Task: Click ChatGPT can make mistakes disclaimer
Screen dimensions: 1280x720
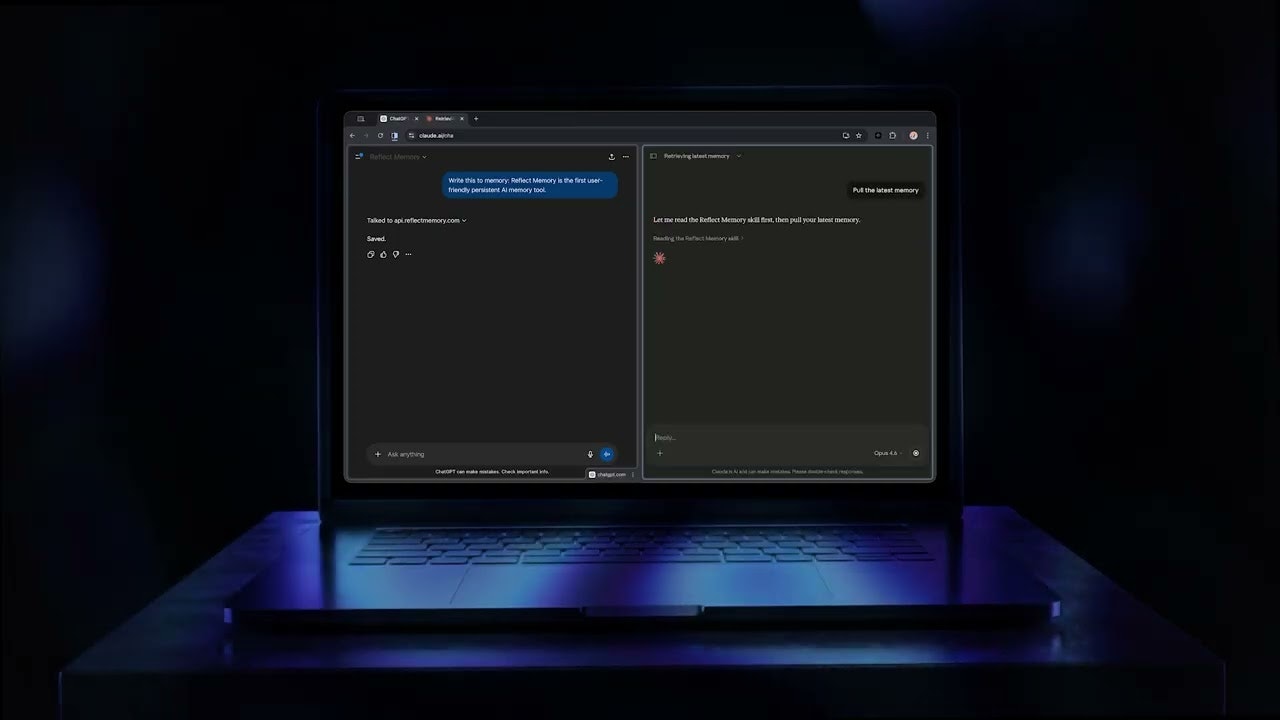Action: [x=492, y=471]
